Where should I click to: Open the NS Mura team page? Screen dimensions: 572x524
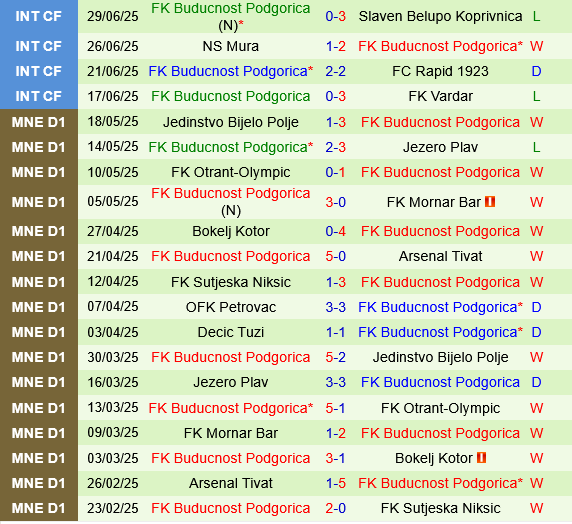coord(231,46)
